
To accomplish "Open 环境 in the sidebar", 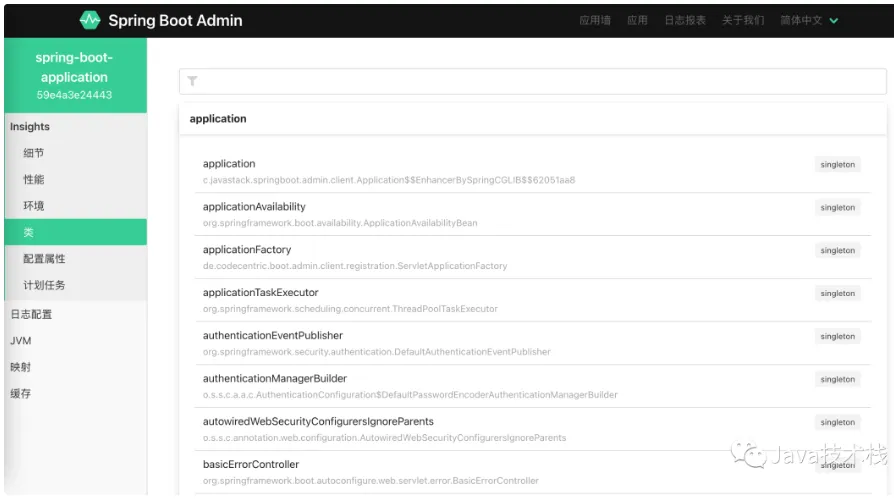I will coord(34,205).
